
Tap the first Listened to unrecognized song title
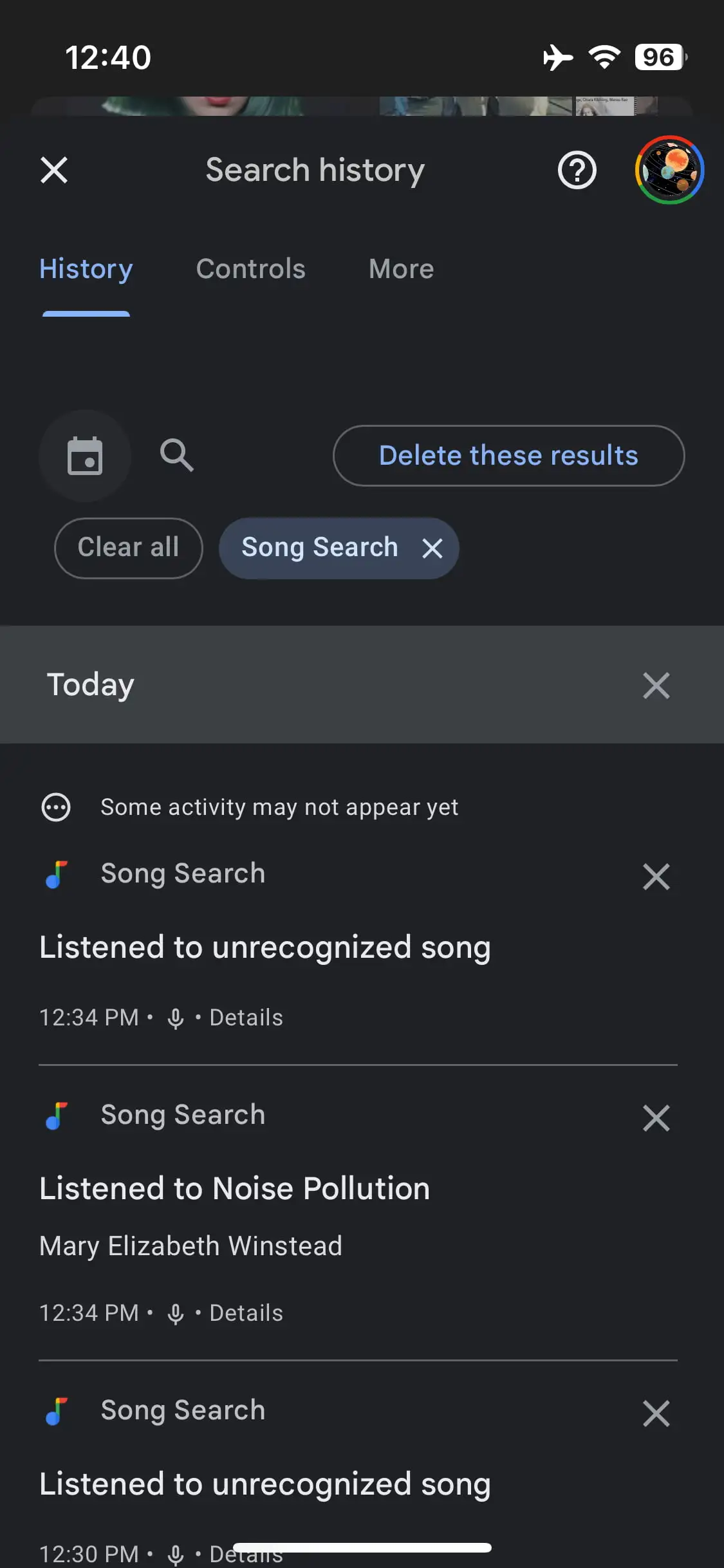[x=265, y=947]
